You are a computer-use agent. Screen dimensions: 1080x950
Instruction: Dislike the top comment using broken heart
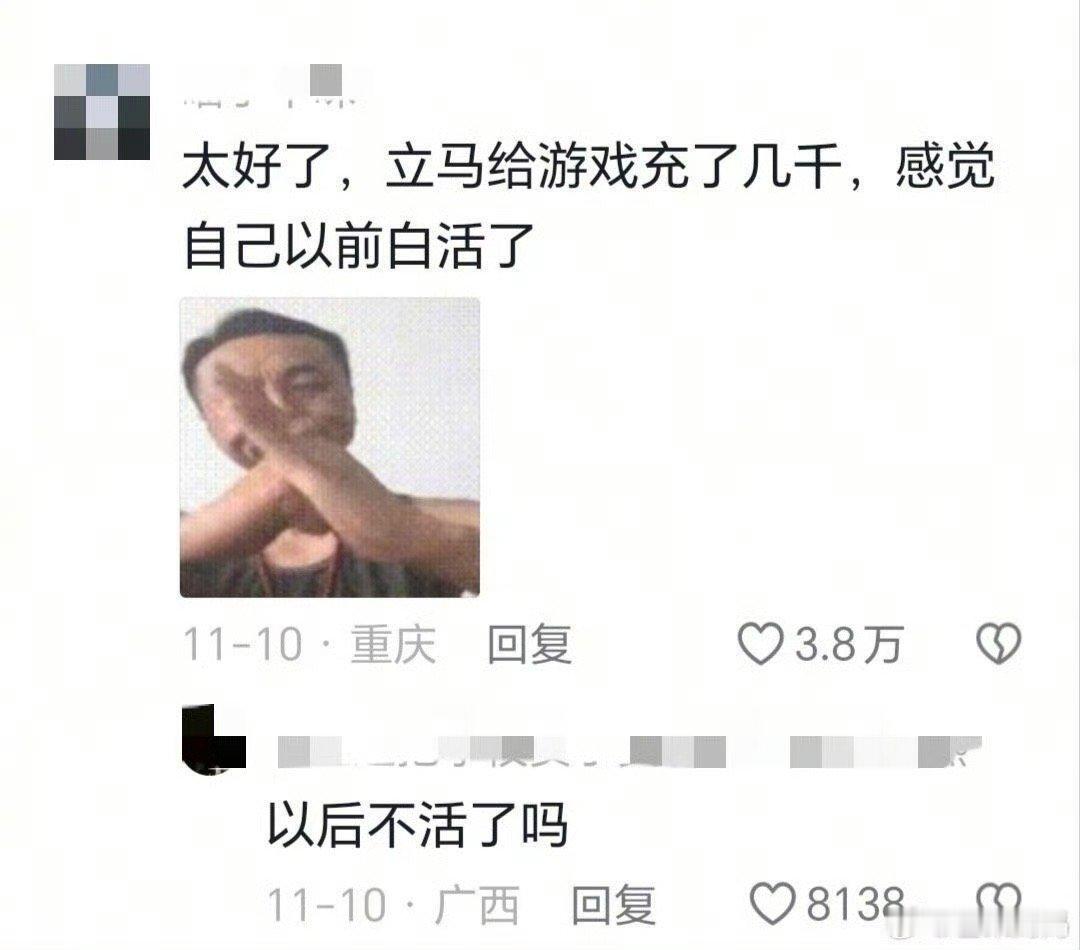(x=999, y=643)
